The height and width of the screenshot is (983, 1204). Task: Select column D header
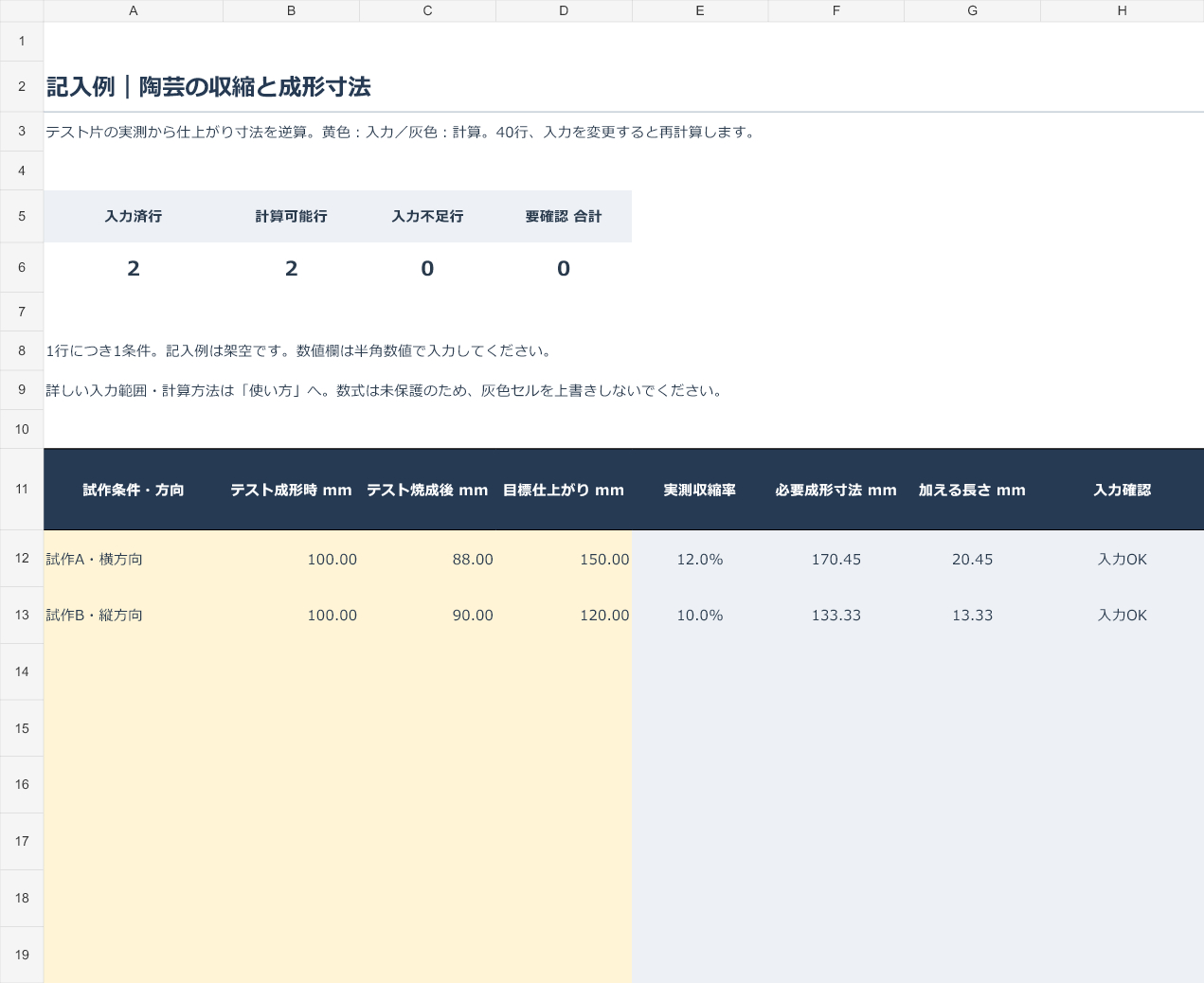pyautogui.click(x=564, y=10)
